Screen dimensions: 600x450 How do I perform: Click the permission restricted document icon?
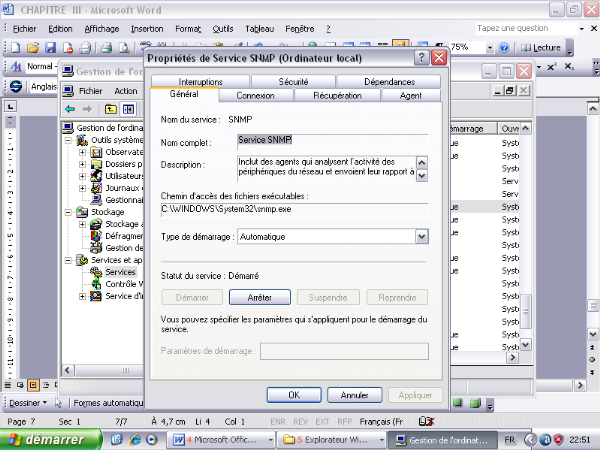pyautogui.click(x=68, y=48)
